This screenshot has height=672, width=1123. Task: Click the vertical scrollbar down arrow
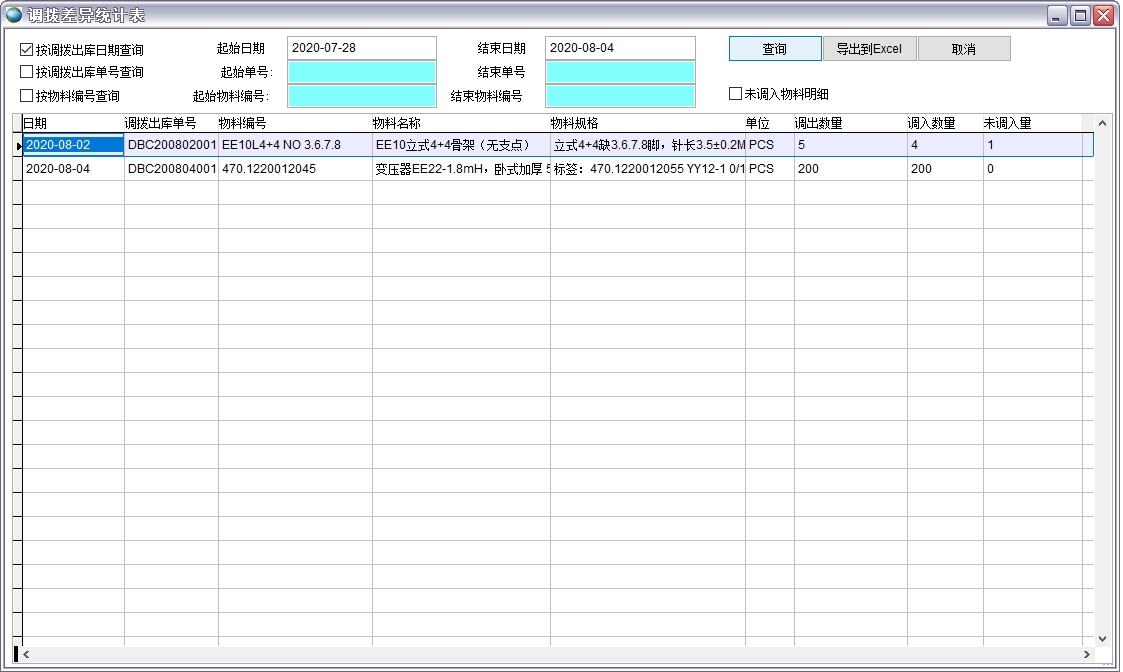coord(1102,638)
